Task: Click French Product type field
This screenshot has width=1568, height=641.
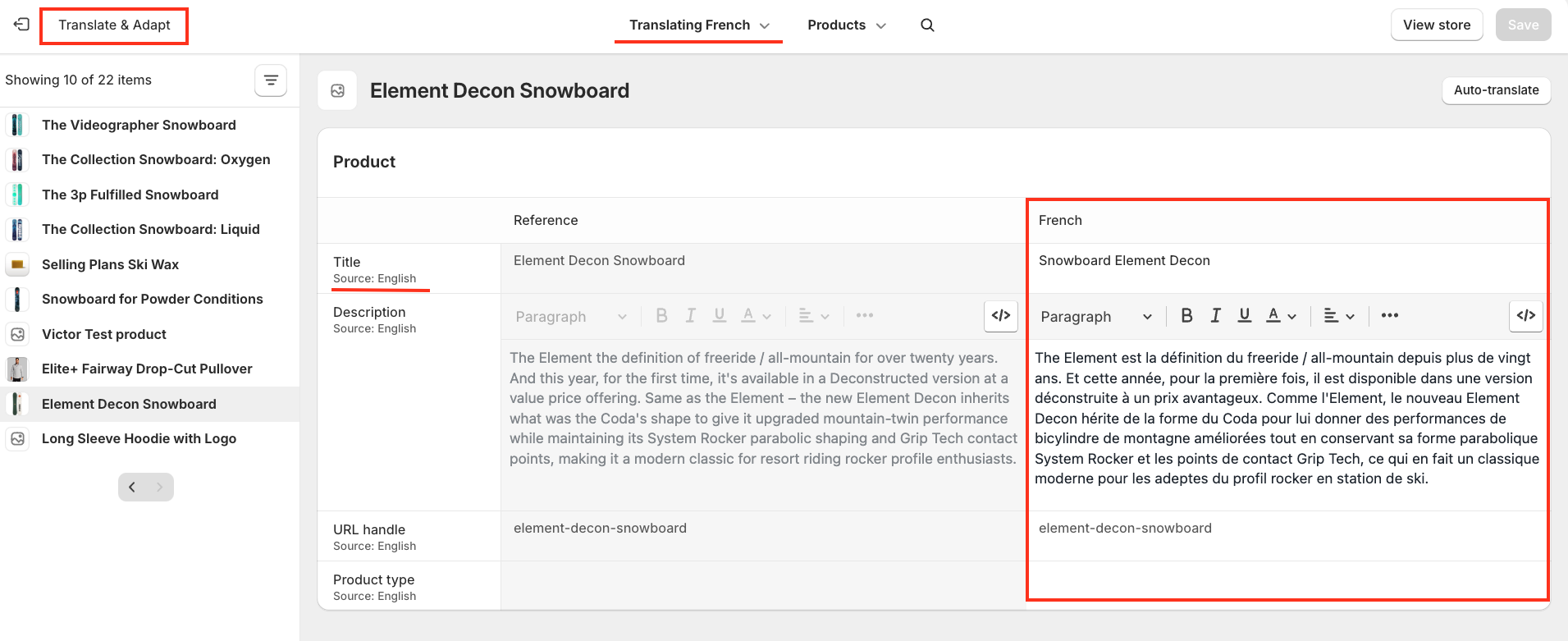Action: click(x=1288, y=584)
